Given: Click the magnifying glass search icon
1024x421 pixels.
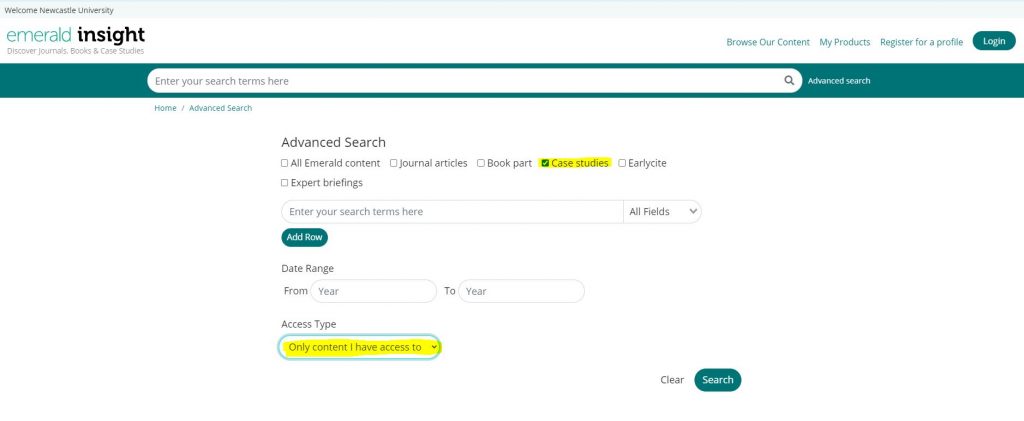Looking at the screenshot, I should (x=789, y=81).
